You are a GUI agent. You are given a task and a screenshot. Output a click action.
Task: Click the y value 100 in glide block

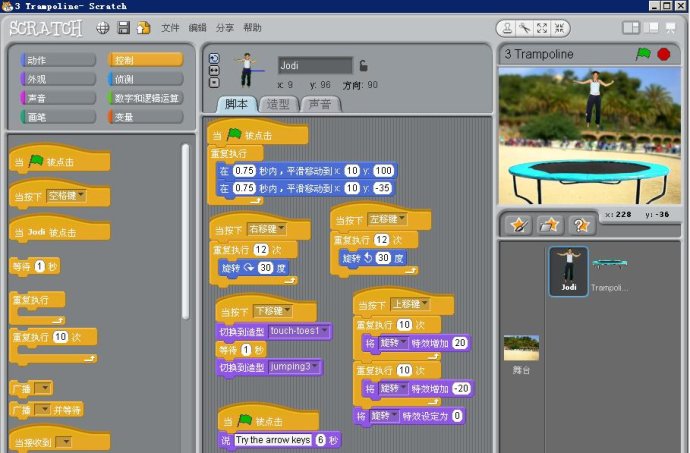coord(383,171)
